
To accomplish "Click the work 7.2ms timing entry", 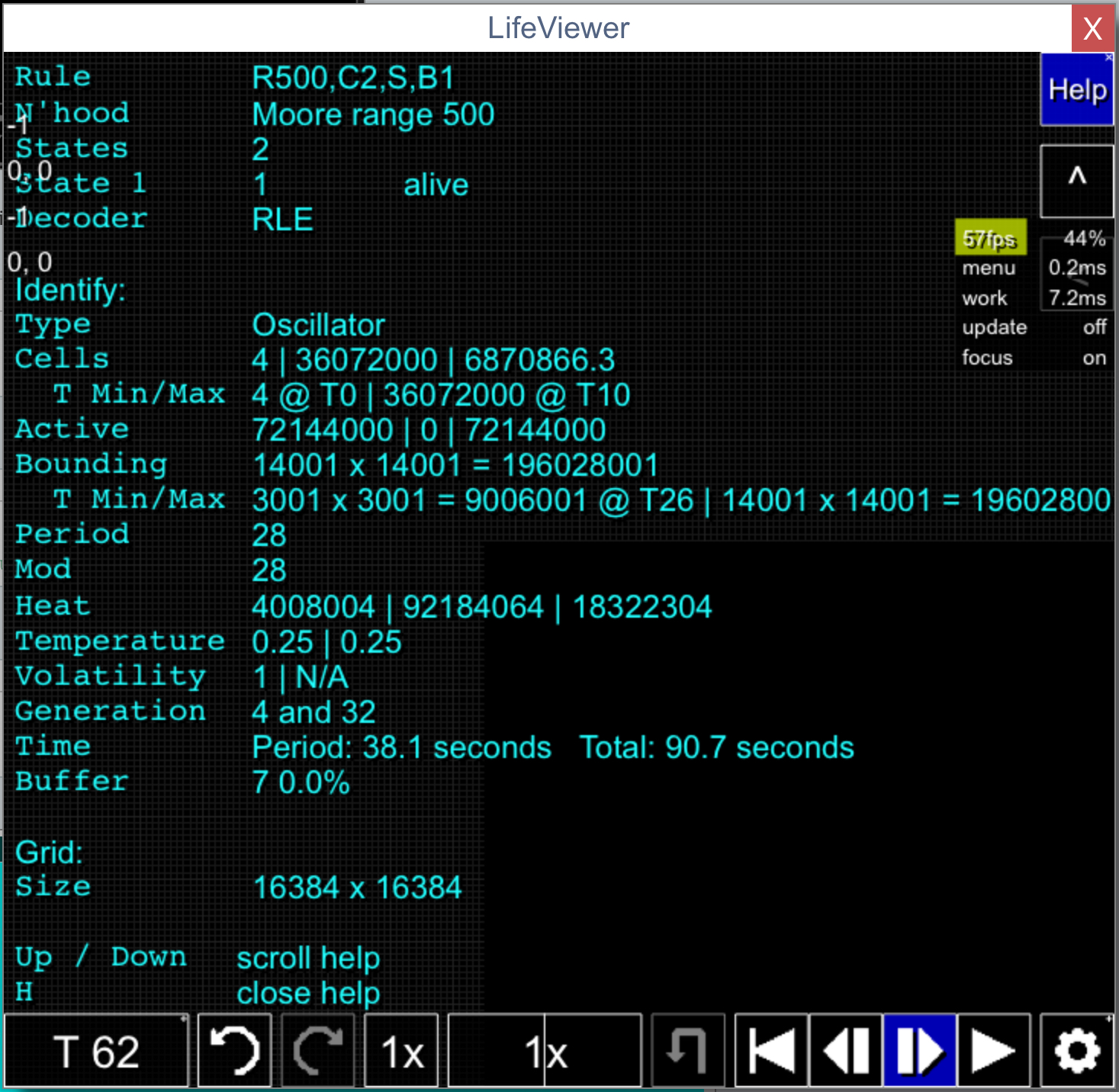I will tap(1034, 298).
